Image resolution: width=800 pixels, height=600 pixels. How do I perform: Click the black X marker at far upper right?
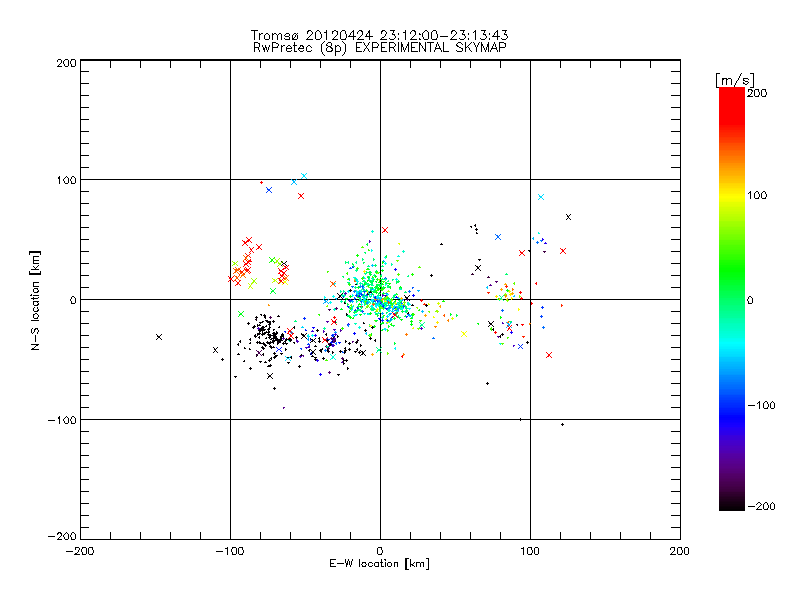[x=569, y=217]
